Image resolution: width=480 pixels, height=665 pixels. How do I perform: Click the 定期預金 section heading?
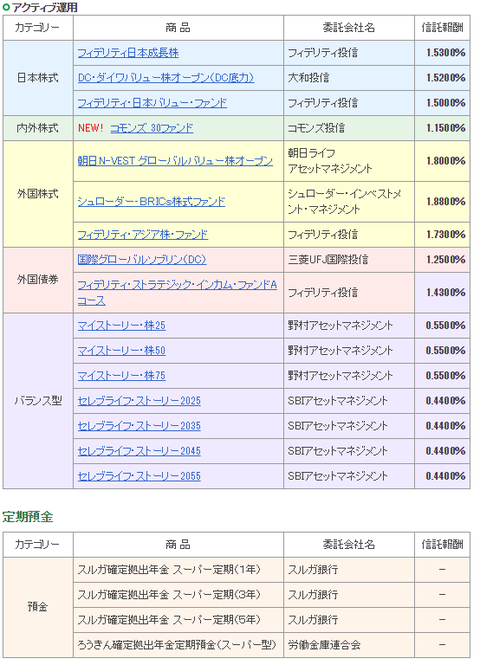[28, 517]
